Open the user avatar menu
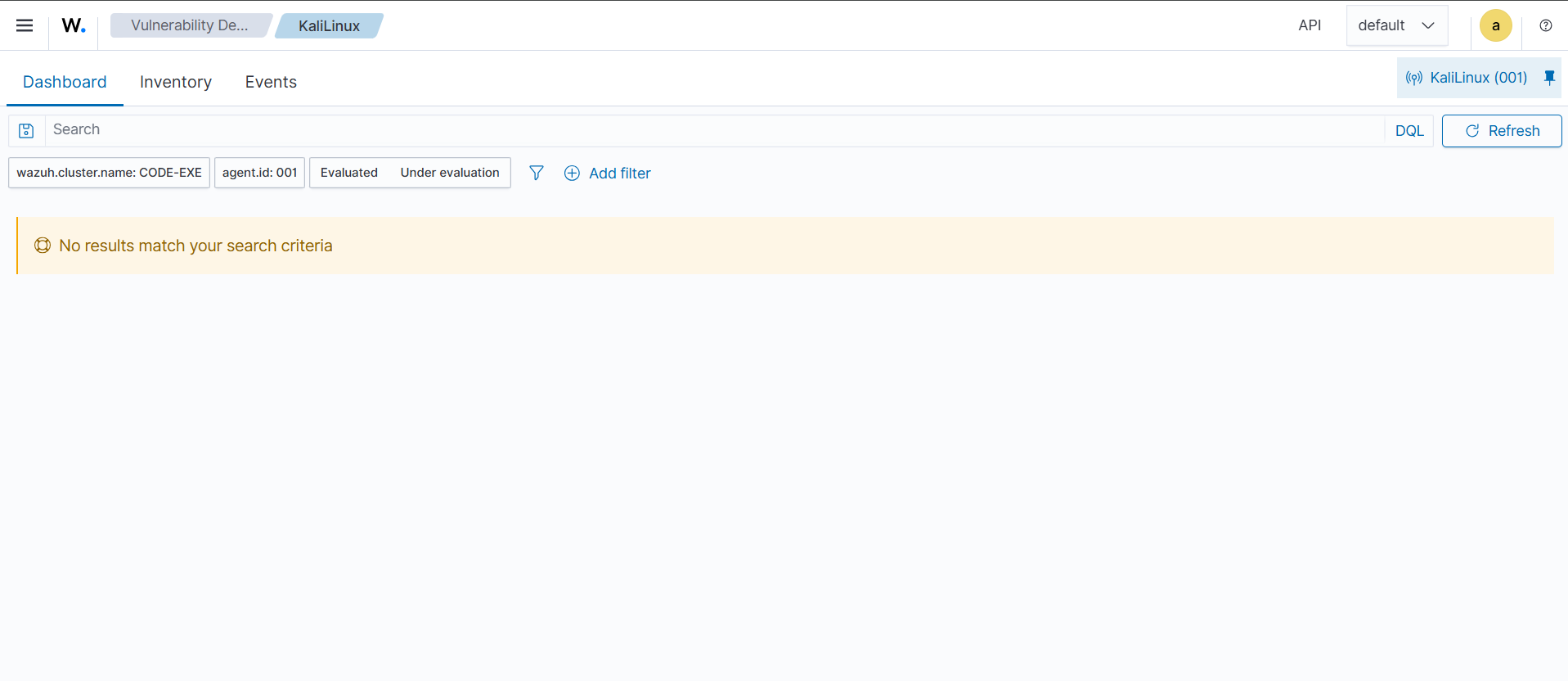Screen dimensions: 1568x681 click(1495, 25)
